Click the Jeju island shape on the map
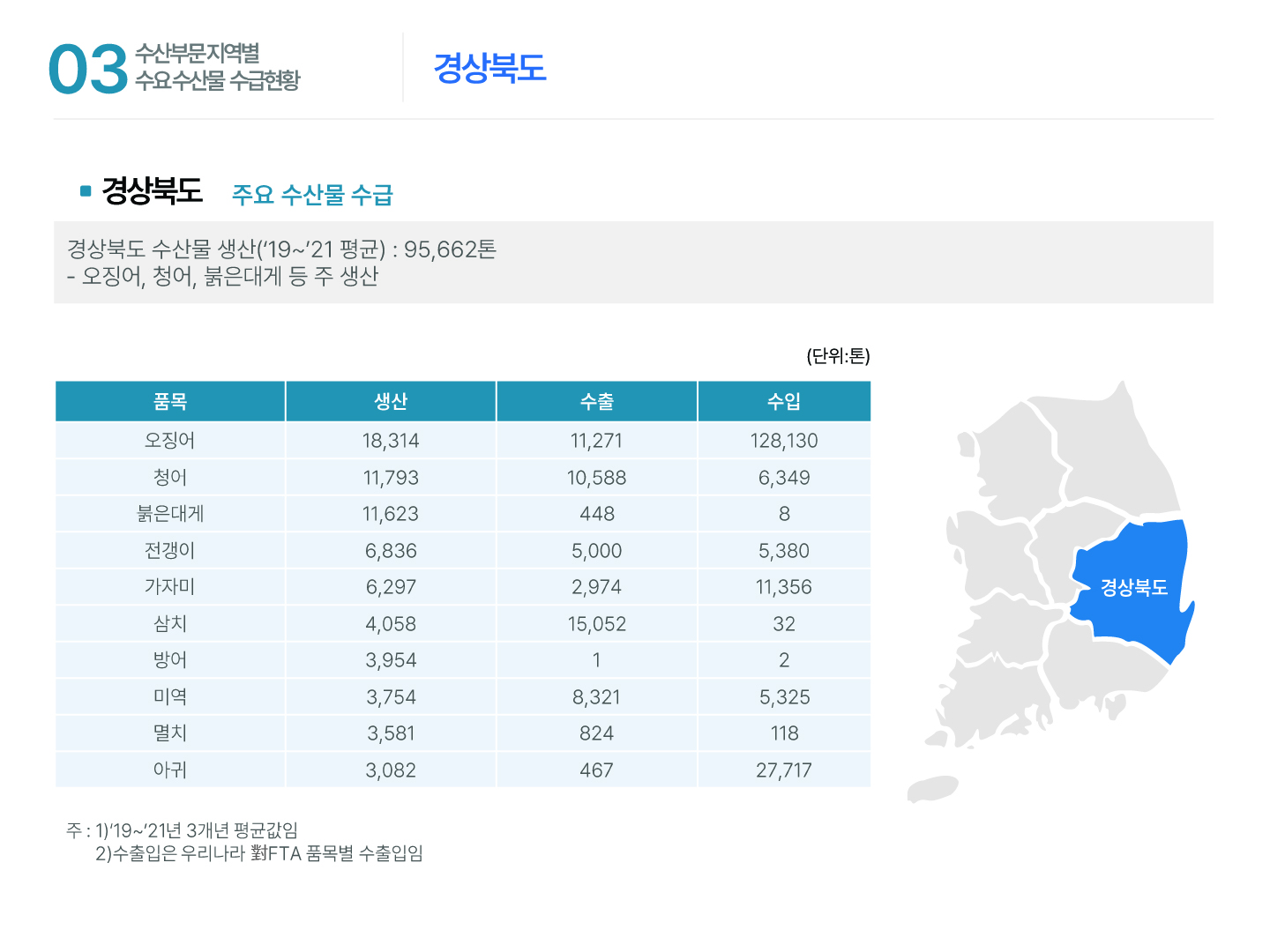Viewport: 1270px width, 952px height. 933,788
